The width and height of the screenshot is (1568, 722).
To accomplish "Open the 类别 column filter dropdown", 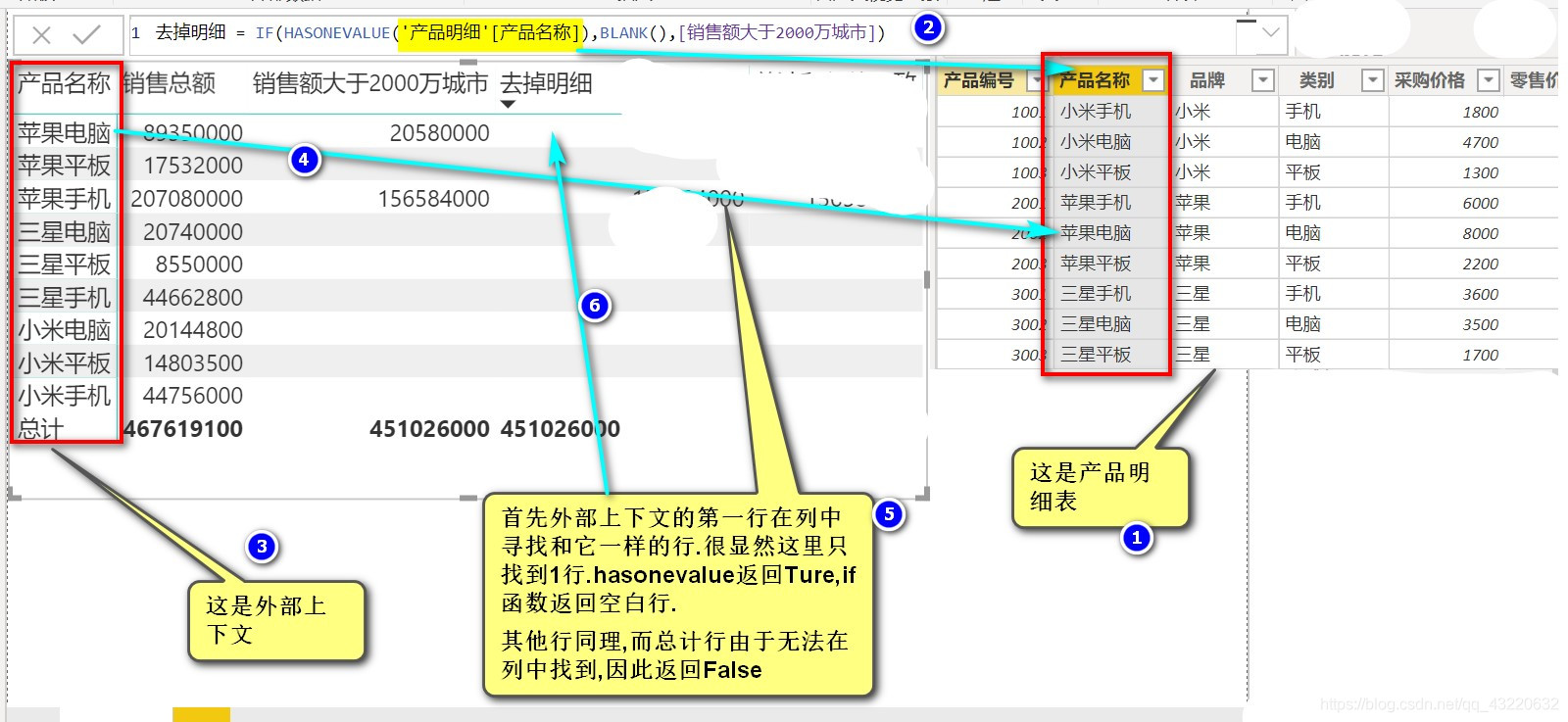I will pos(1373,80).
